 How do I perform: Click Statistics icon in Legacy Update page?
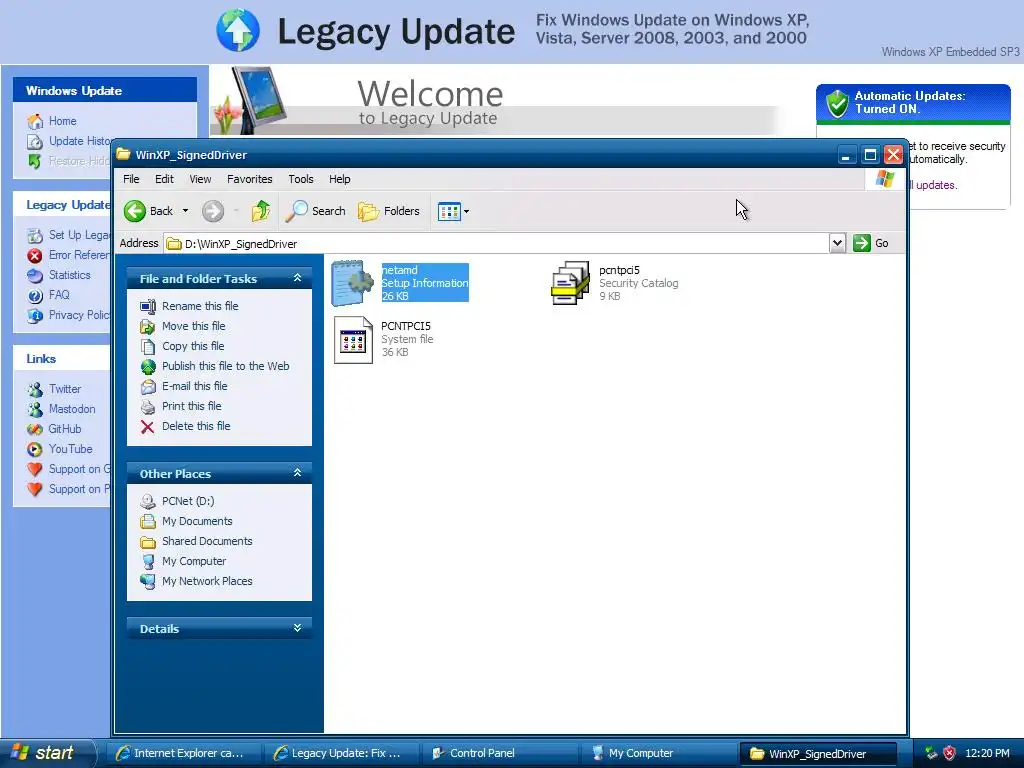pos(35,276)
